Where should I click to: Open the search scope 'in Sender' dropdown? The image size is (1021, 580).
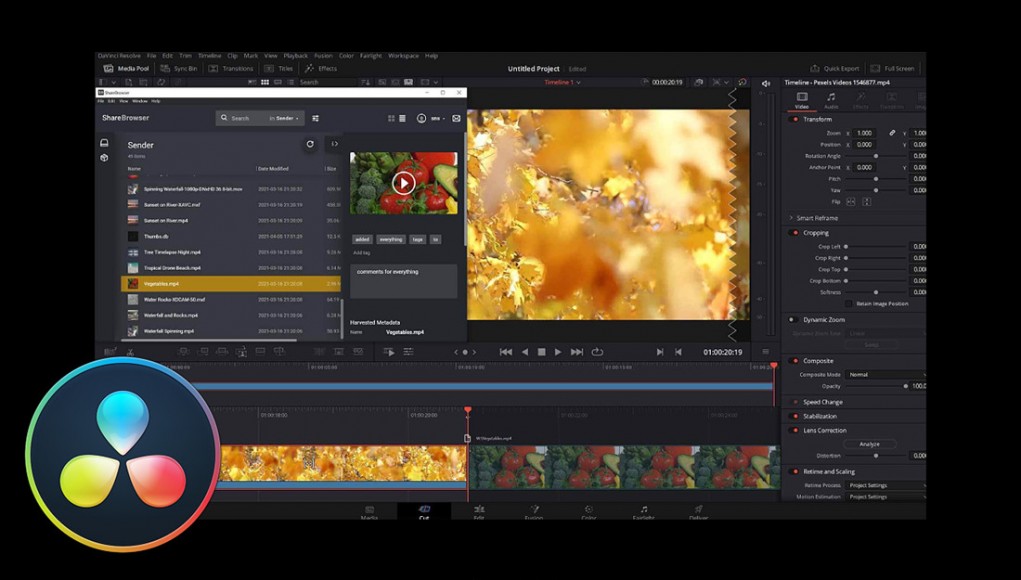(285, 118)
